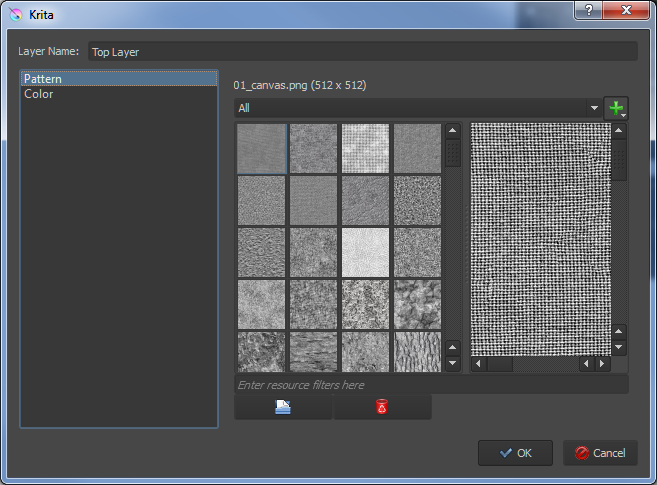Click the pattern grid scrollbar top up arrow
Image resolution: width=657 pixels, height=485 pixels.
[x=453, y=131]
